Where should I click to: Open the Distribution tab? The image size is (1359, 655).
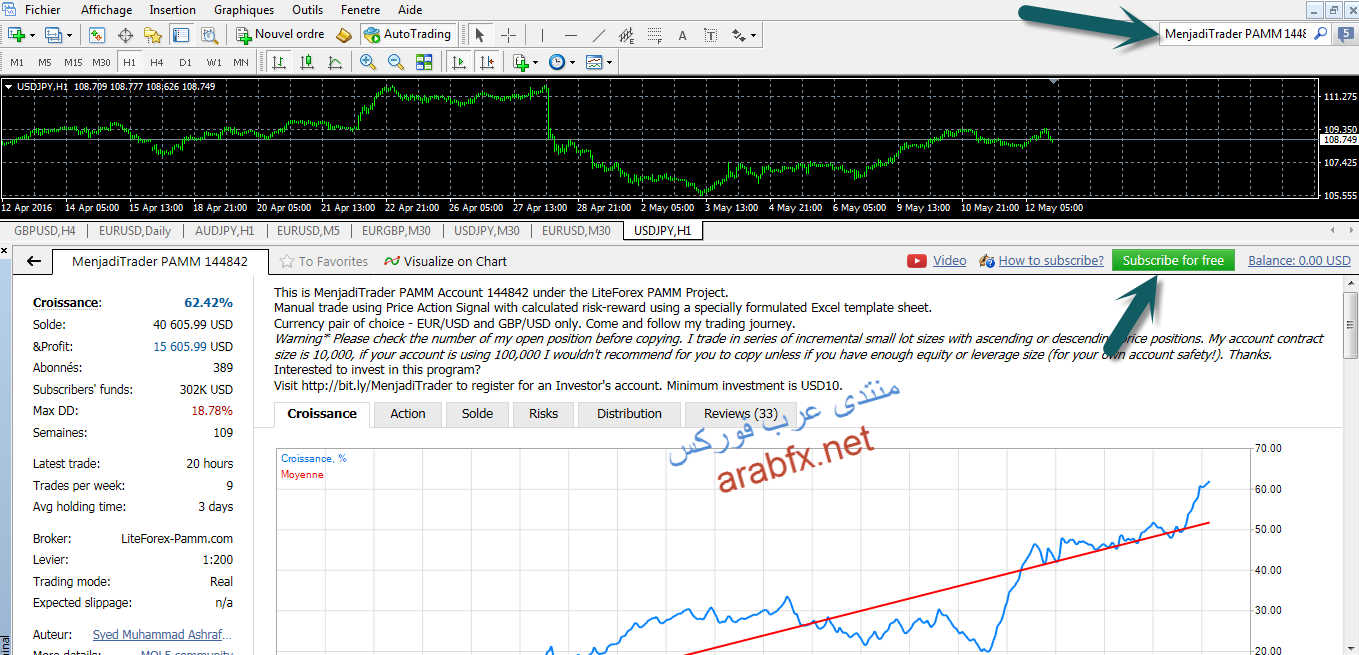click(x=629, y=414)
